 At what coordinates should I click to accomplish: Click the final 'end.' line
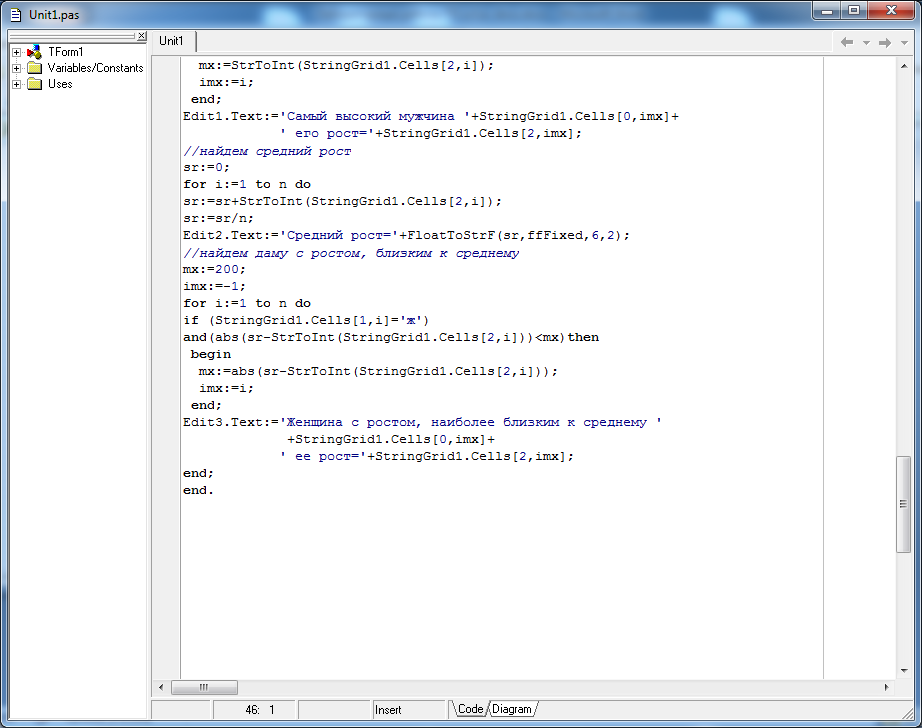[x=198, y=490]
